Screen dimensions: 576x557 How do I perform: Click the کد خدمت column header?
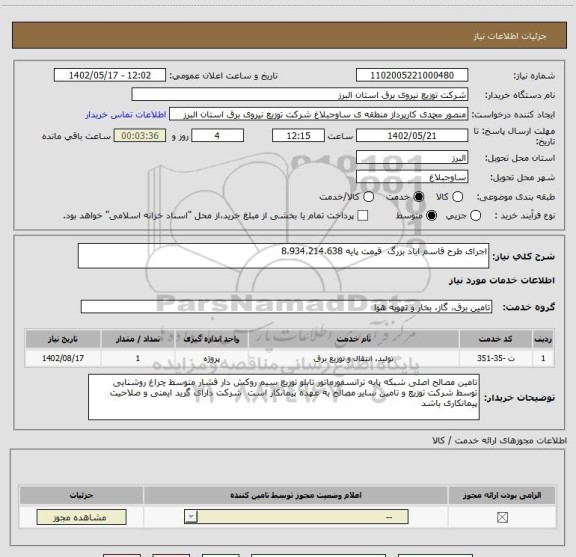(495, 339)
